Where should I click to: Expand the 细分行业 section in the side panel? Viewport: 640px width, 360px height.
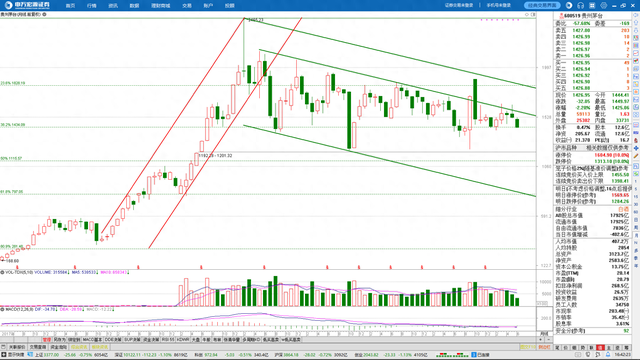[566, 209]
